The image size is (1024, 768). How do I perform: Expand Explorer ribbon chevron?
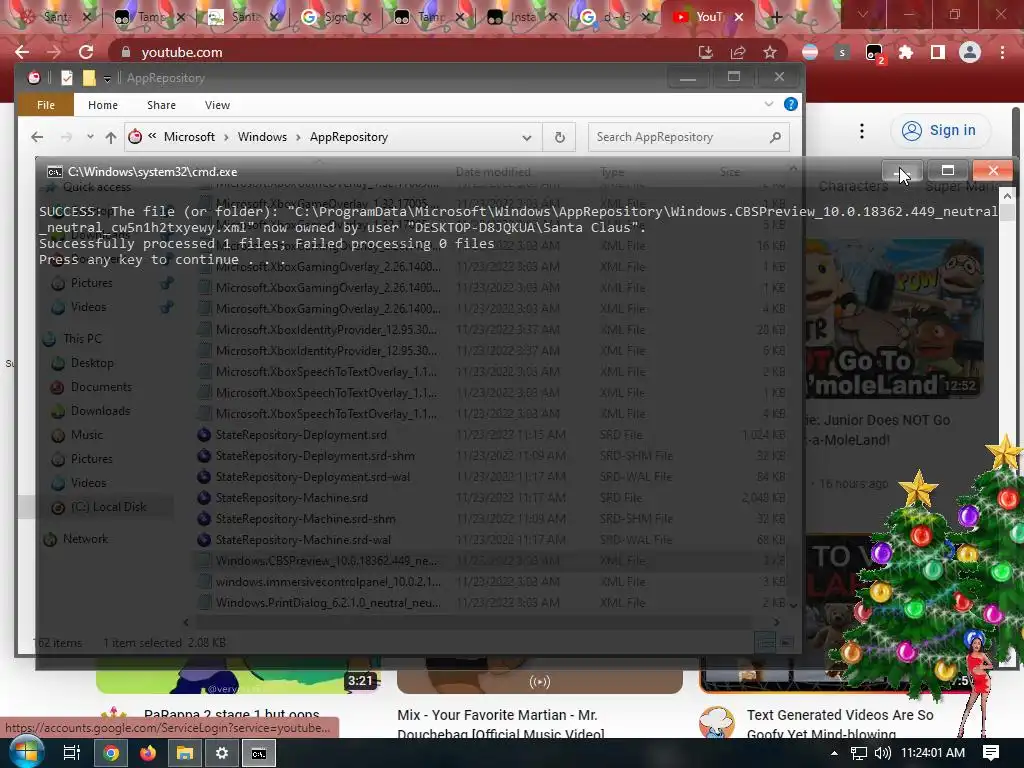769,104
